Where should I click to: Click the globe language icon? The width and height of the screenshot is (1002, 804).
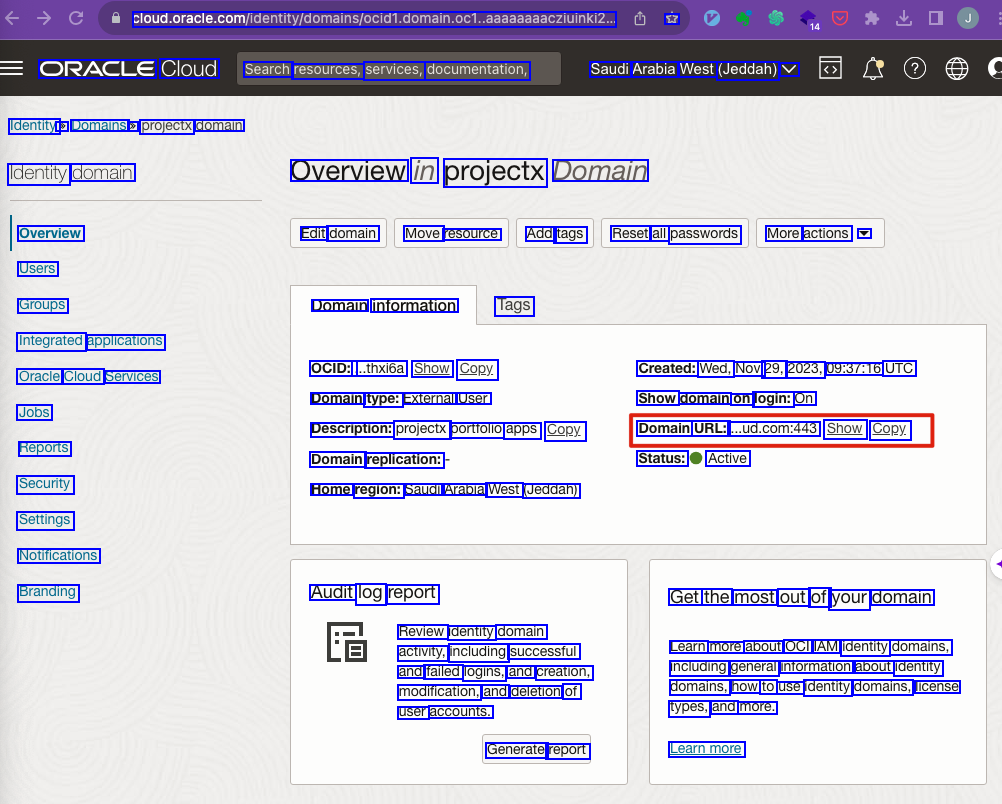coord(957,68)
